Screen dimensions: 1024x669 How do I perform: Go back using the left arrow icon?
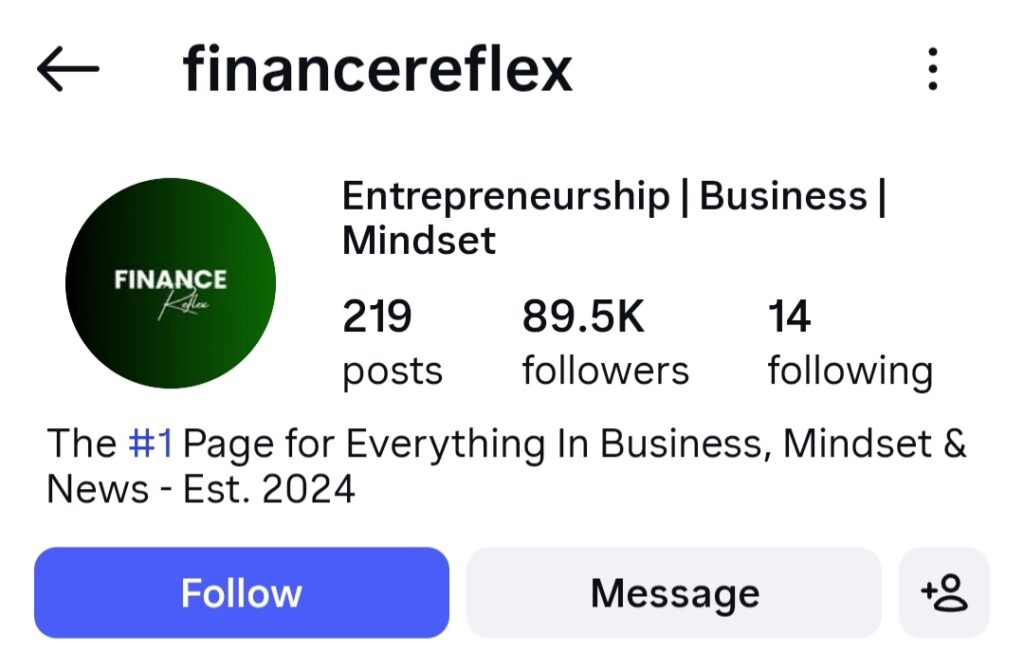pos(68,69)
